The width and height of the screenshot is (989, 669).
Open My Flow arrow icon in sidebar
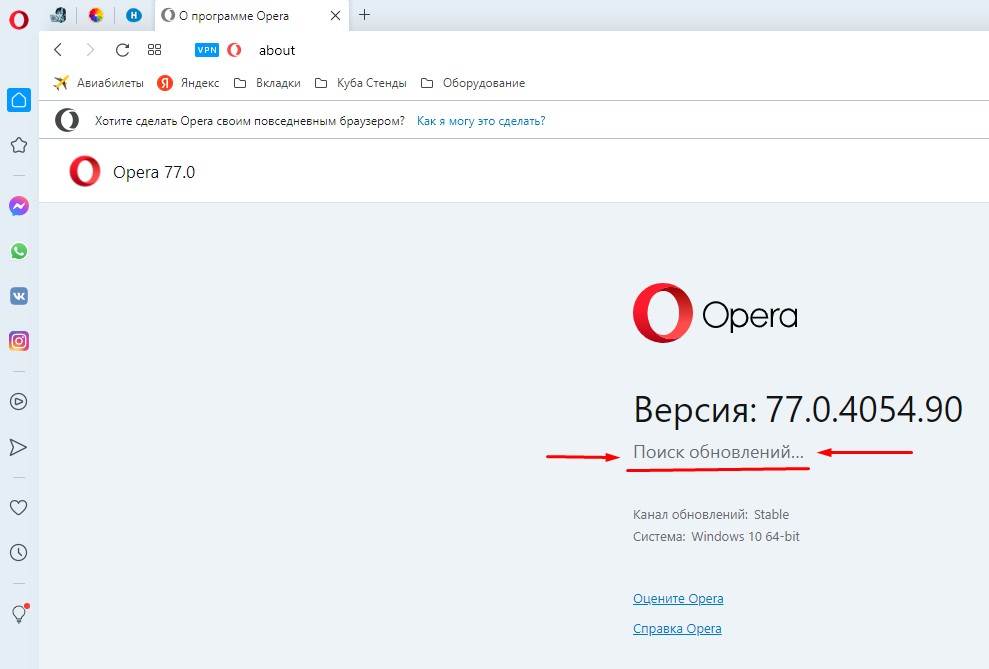[18, 447]
